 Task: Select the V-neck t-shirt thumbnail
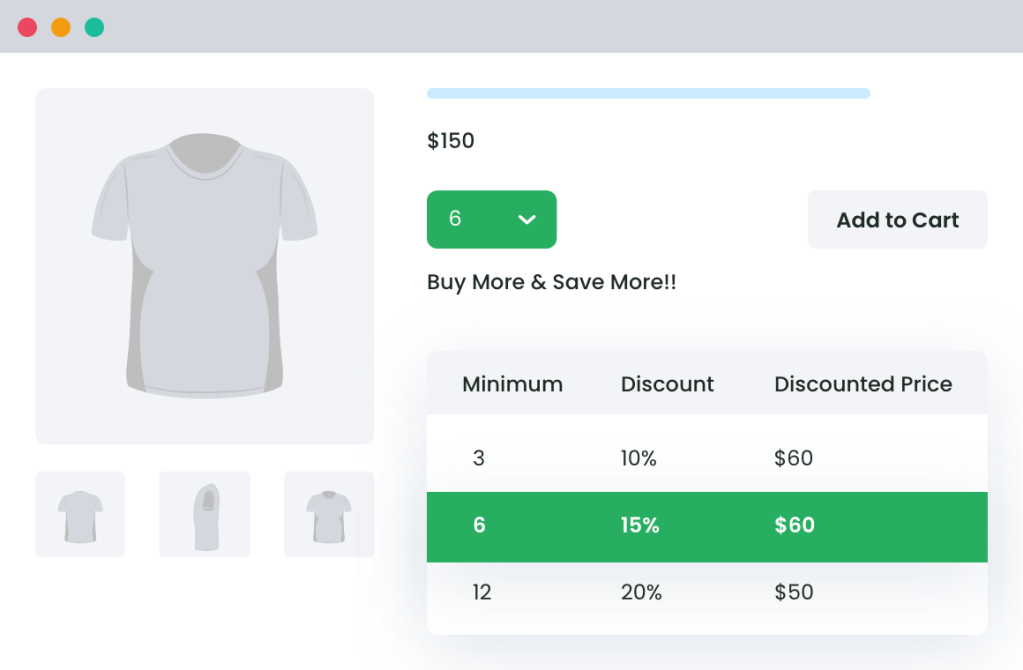pyautogui.click(x=329, y=514)
